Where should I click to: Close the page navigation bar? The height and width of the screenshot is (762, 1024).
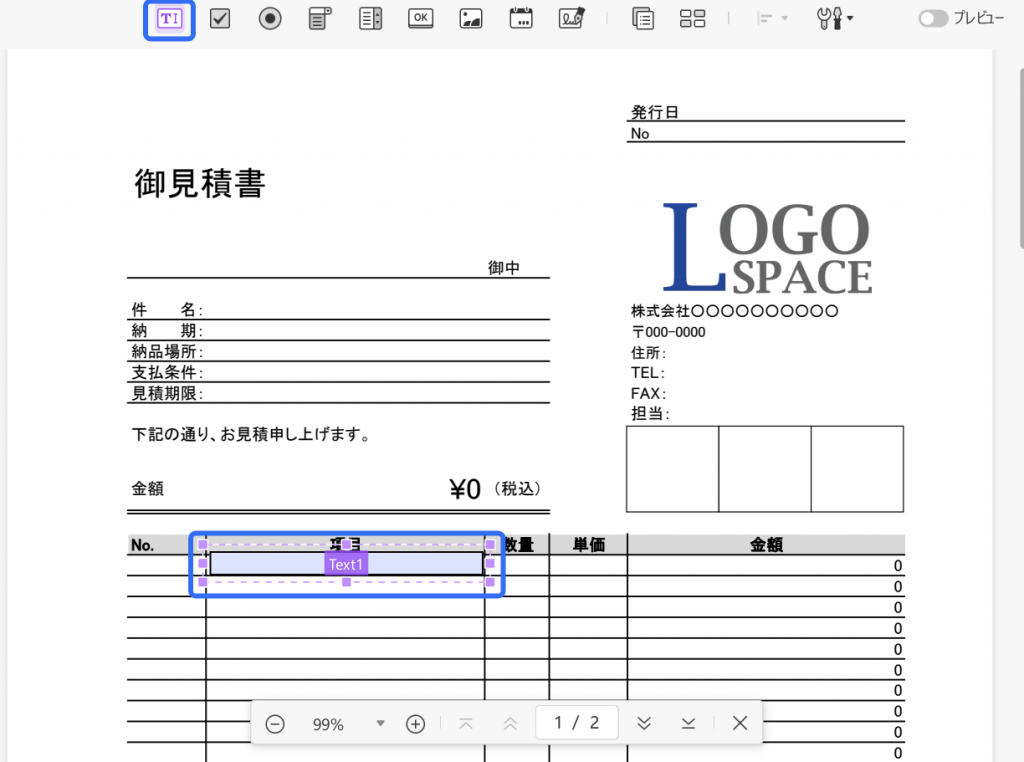click(x=740, y=723)
